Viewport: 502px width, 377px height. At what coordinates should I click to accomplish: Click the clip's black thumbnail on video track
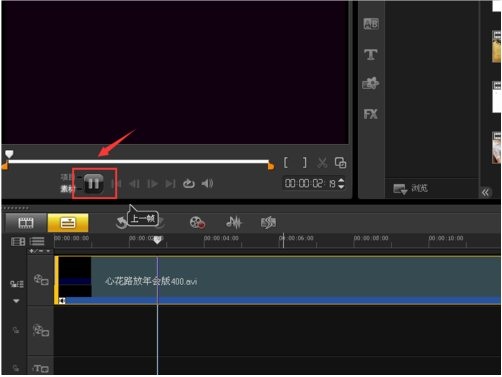click(x=75, y=277)
